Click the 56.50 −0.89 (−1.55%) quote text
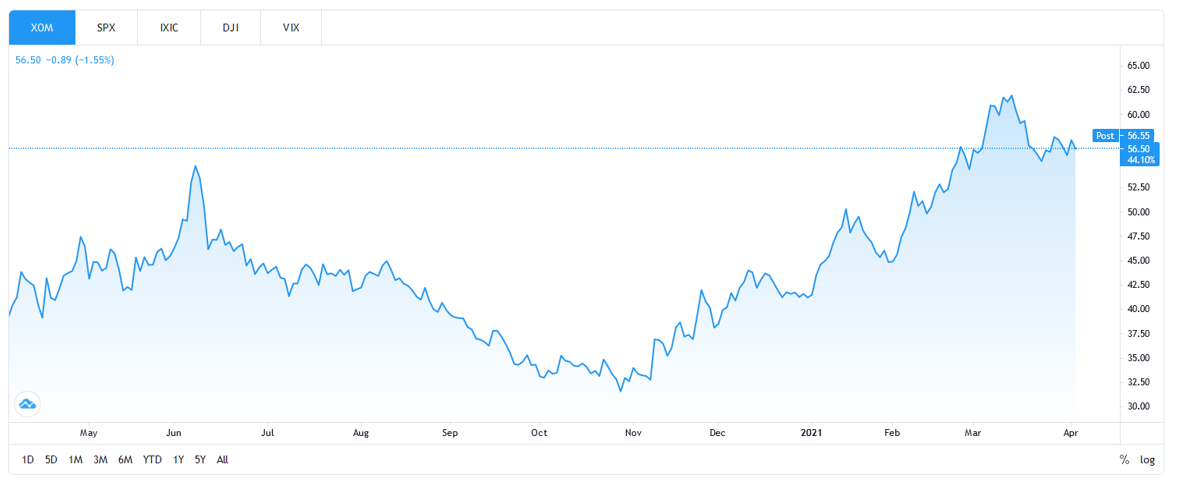The image size is (1180, 489). pos(65,59)
